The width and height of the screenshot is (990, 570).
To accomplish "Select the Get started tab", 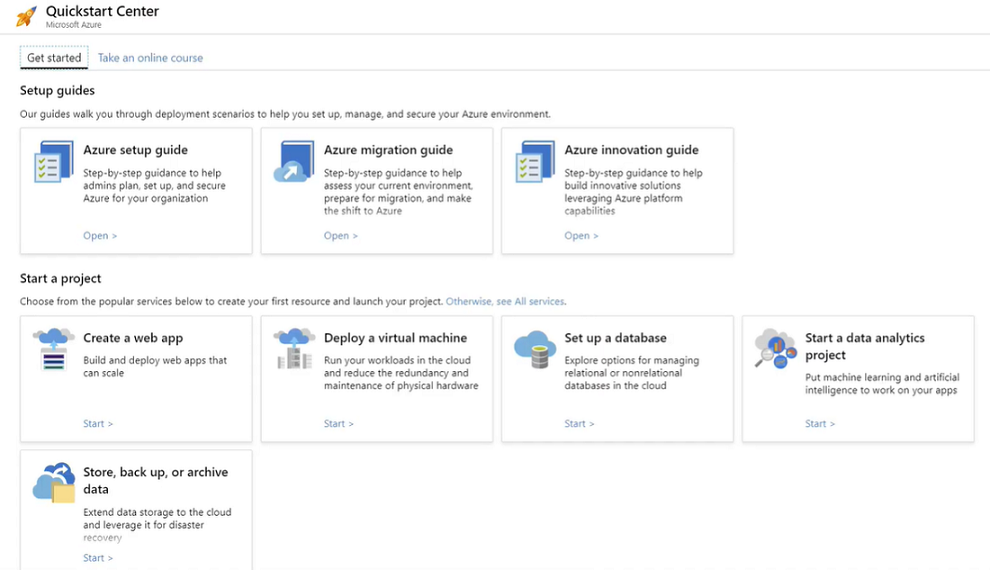I will (54, 57).
